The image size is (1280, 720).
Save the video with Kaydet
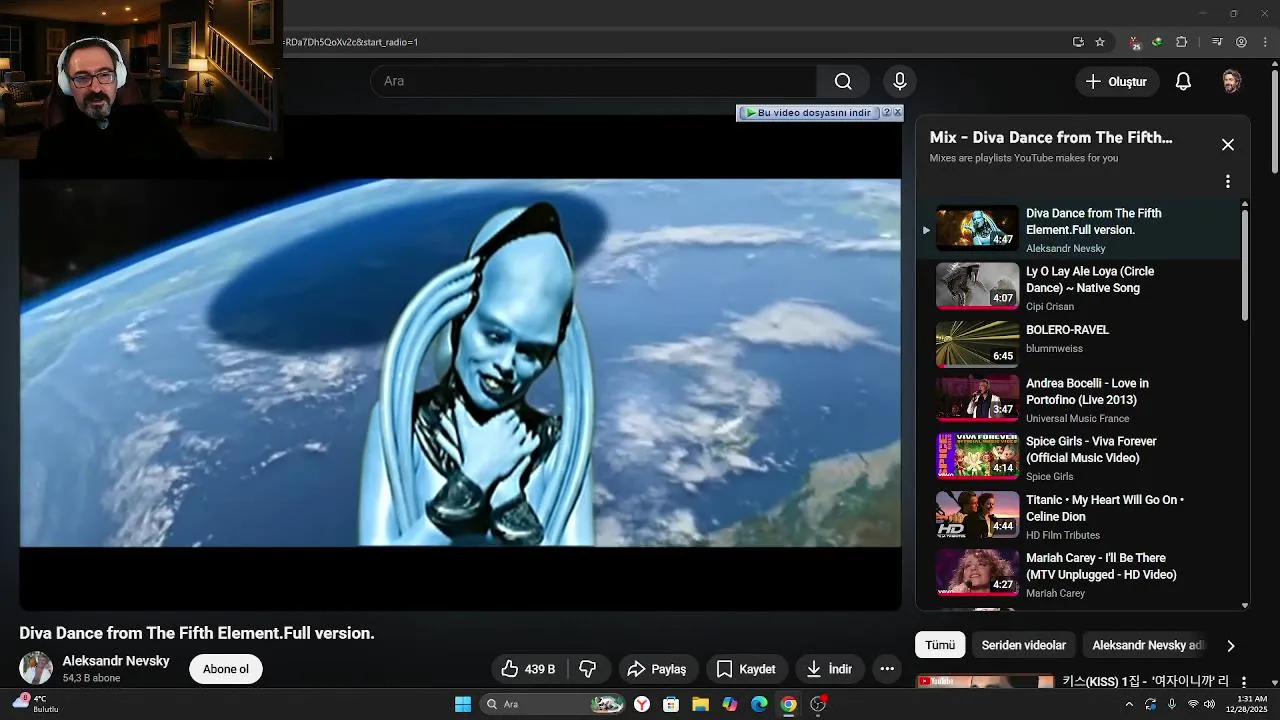746,669
